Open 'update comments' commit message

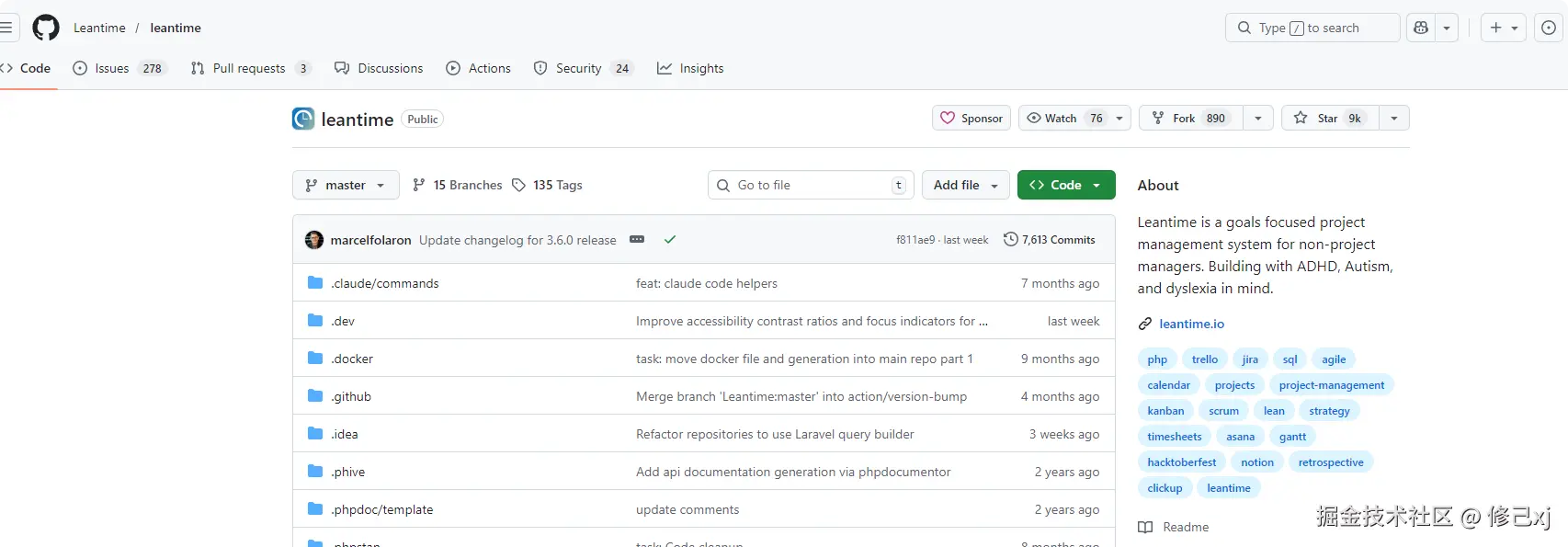pyautogui.click(x=687, y=509)
